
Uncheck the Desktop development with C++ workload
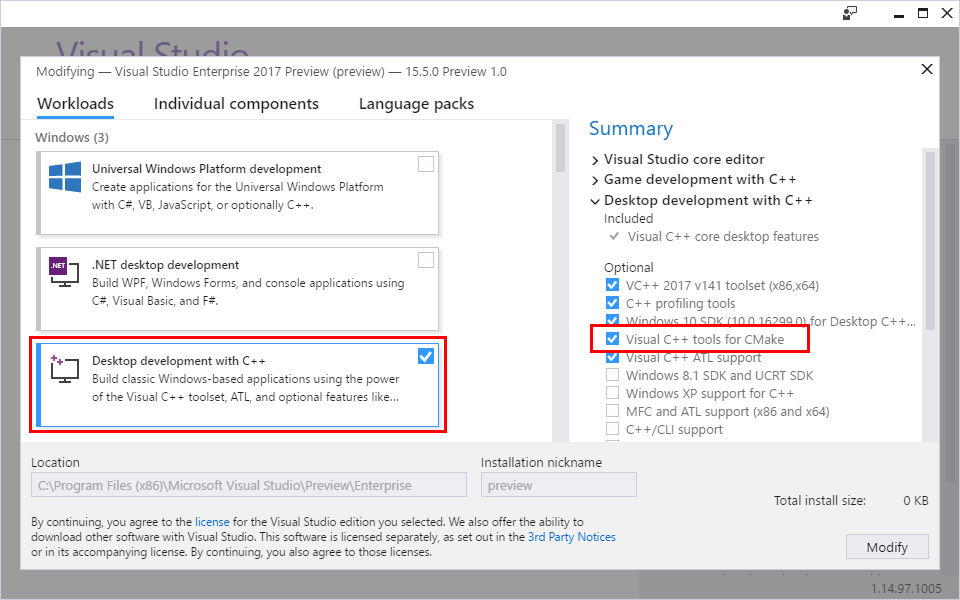[426, 356]
